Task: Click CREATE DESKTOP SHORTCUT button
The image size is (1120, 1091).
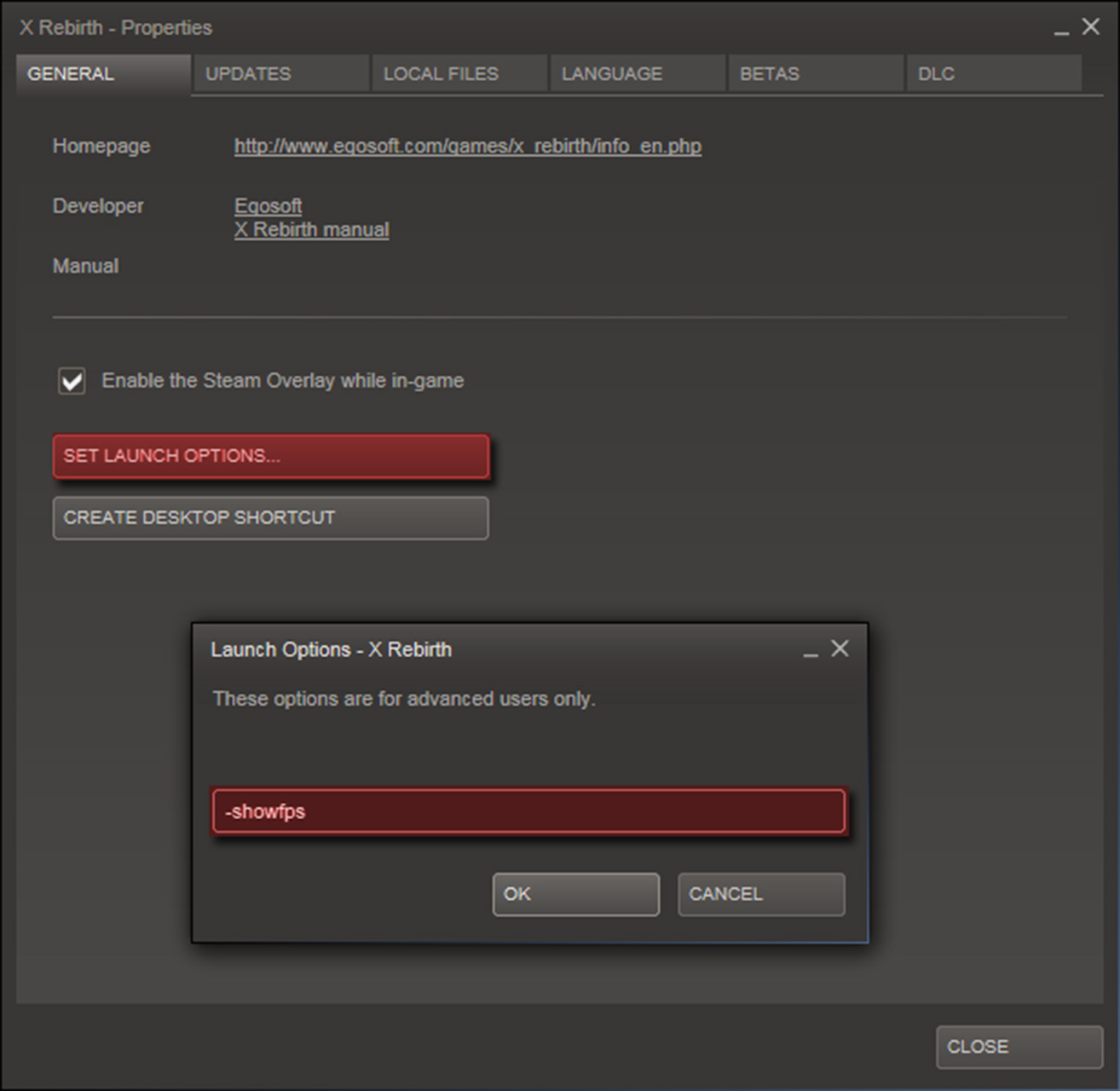Action: pyautogui.click(x=271, y=518)
